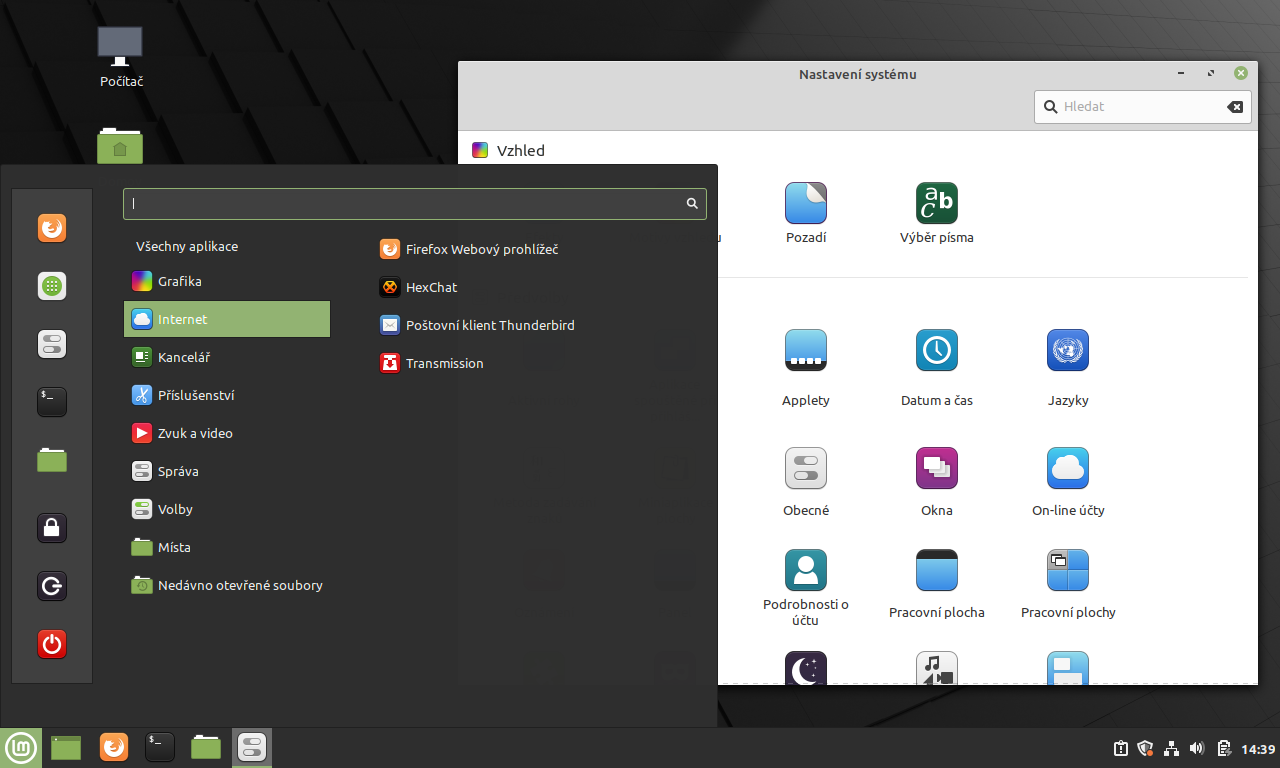Open the Applety settings icon
The image size is (1280, 768).
pos(806,350)
